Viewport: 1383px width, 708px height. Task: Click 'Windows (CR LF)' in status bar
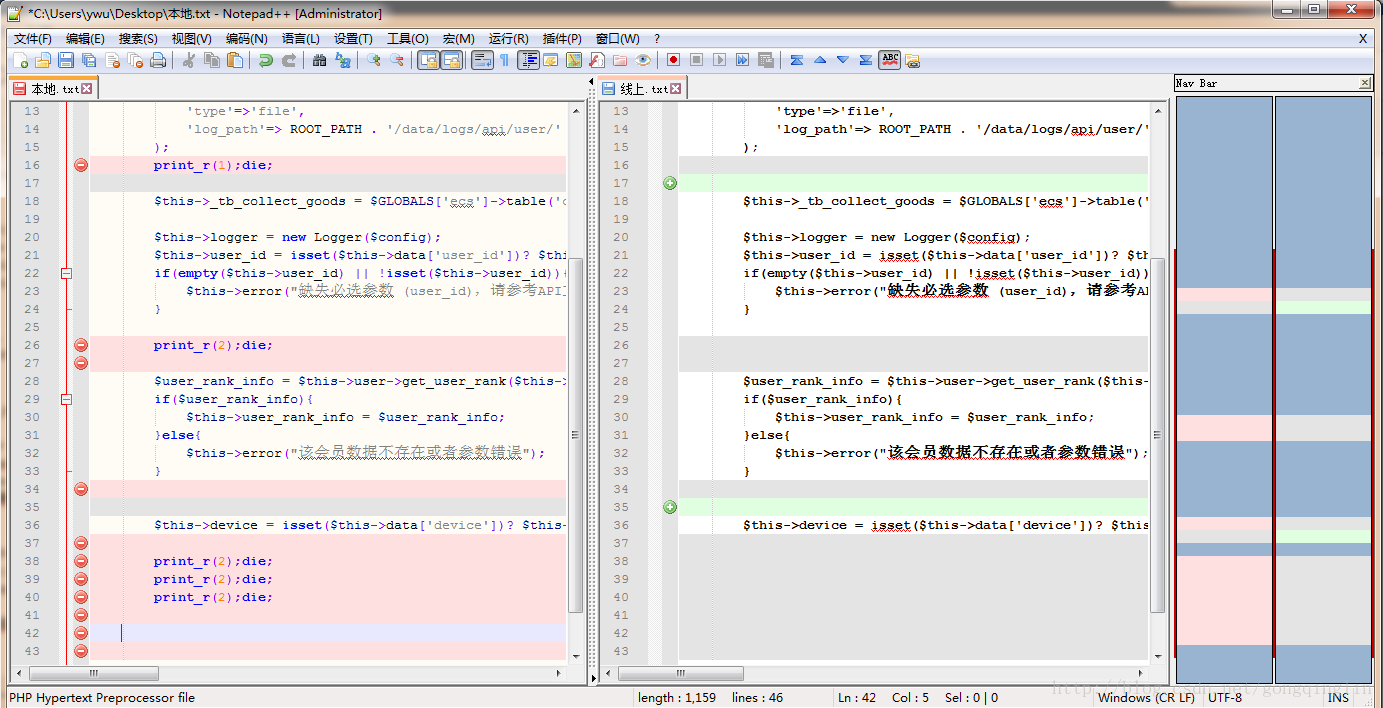point(1146,698)
